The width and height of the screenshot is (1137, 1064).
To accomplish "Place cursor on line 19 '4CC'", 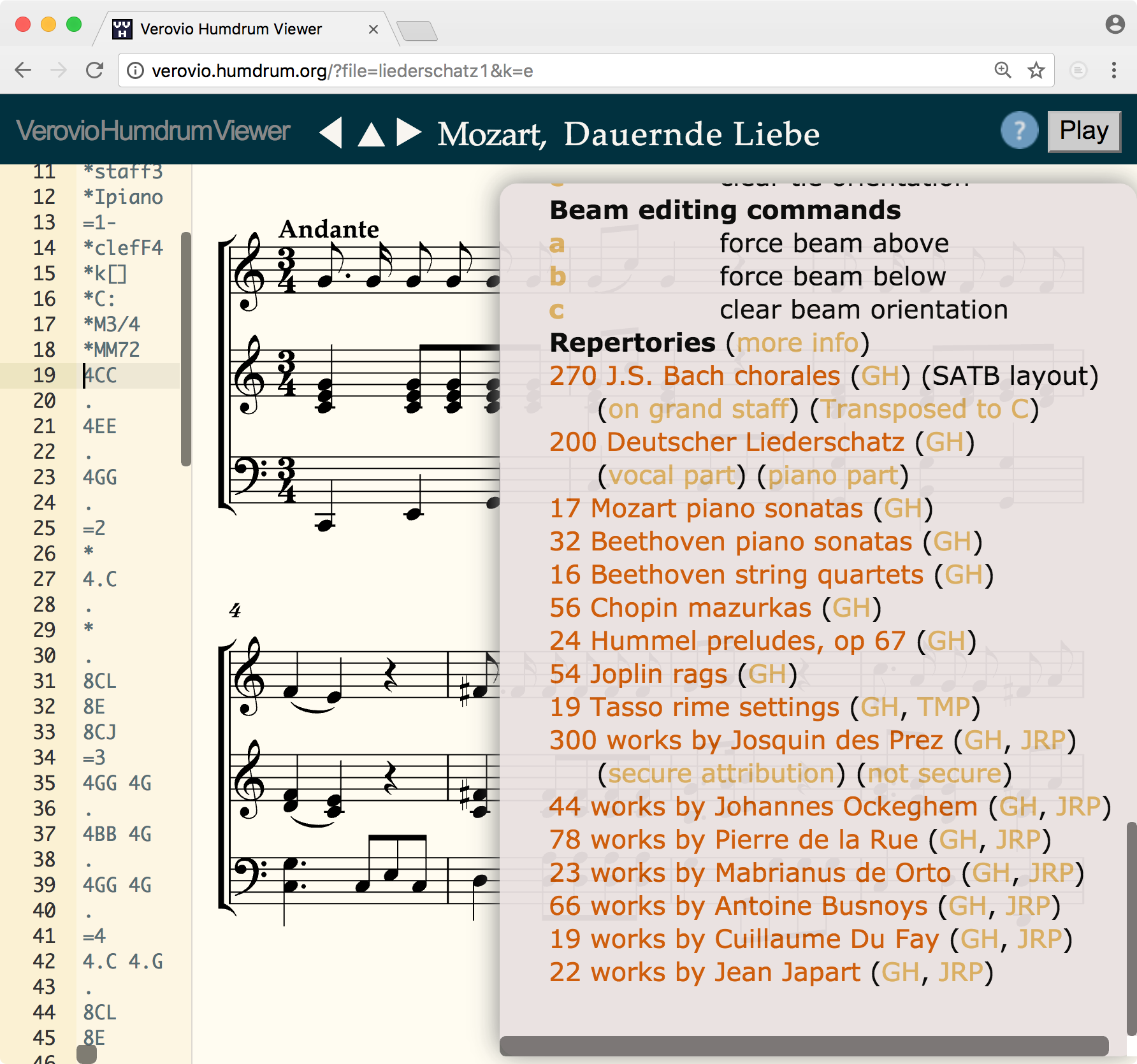I will (x=100, y=375).
